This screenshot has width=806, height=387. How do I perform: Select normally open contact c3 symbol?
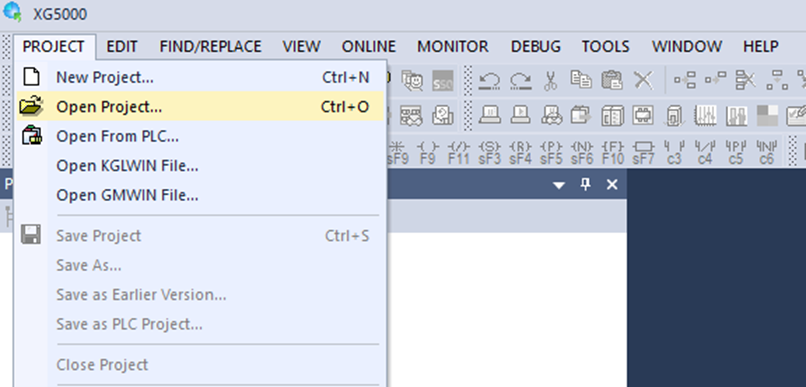click(674, 153)
